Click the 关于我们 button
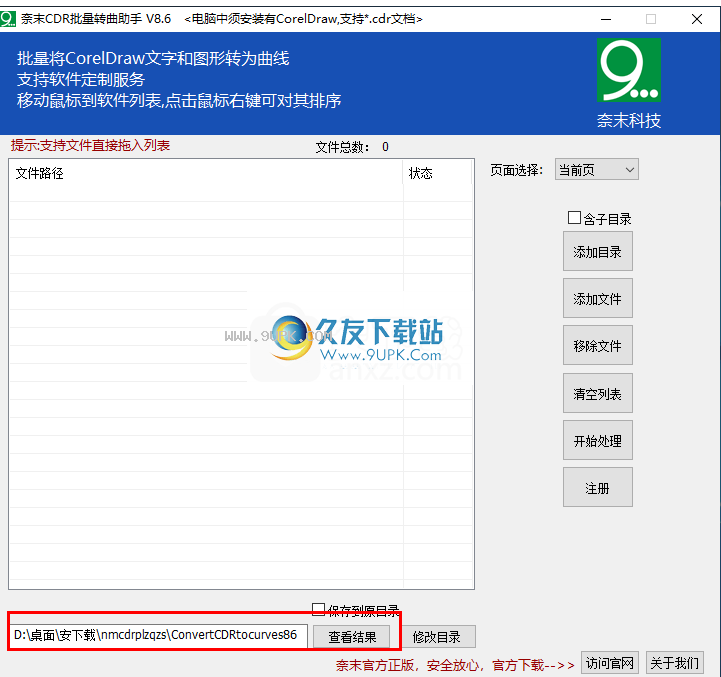Screen dimensions: 721x677 click(x=675, y=663)
